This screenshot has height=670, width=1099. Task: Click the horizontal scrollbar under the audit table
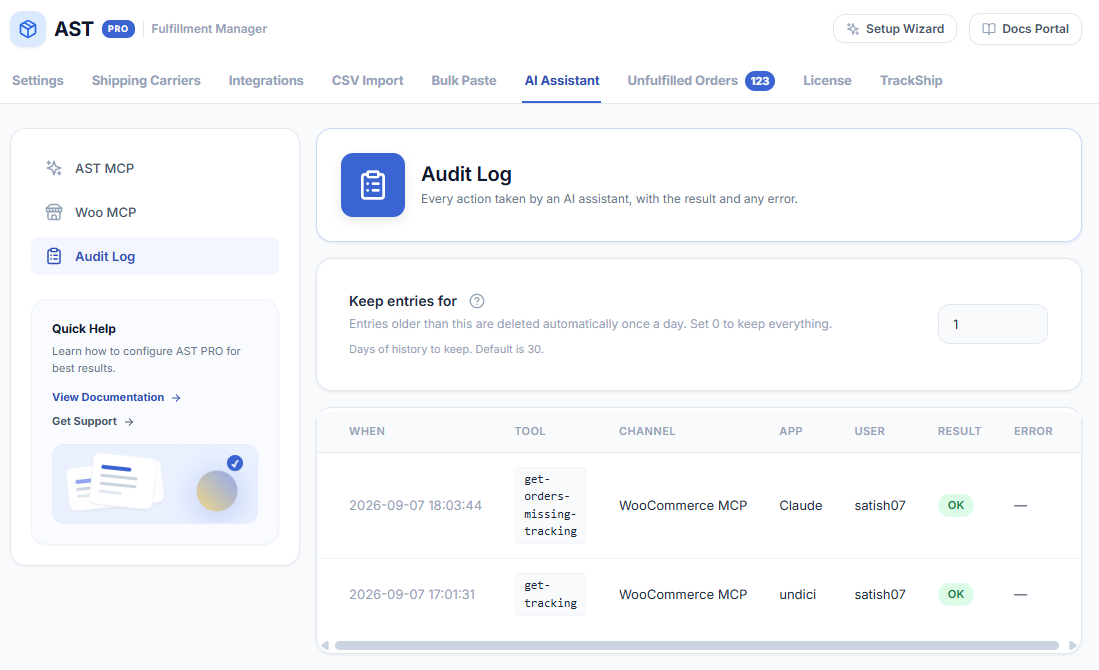tap(697, 645)
